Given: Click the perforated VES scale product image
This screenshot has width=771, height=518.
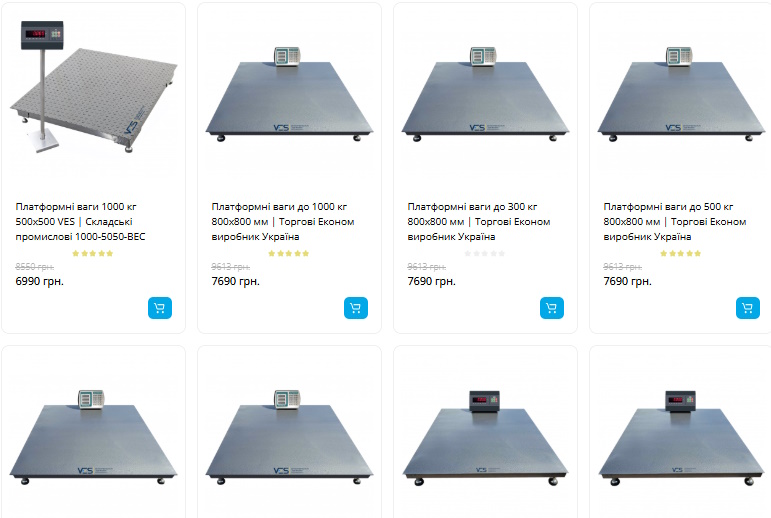Looking at the screenshot, I should coord(93,86).
